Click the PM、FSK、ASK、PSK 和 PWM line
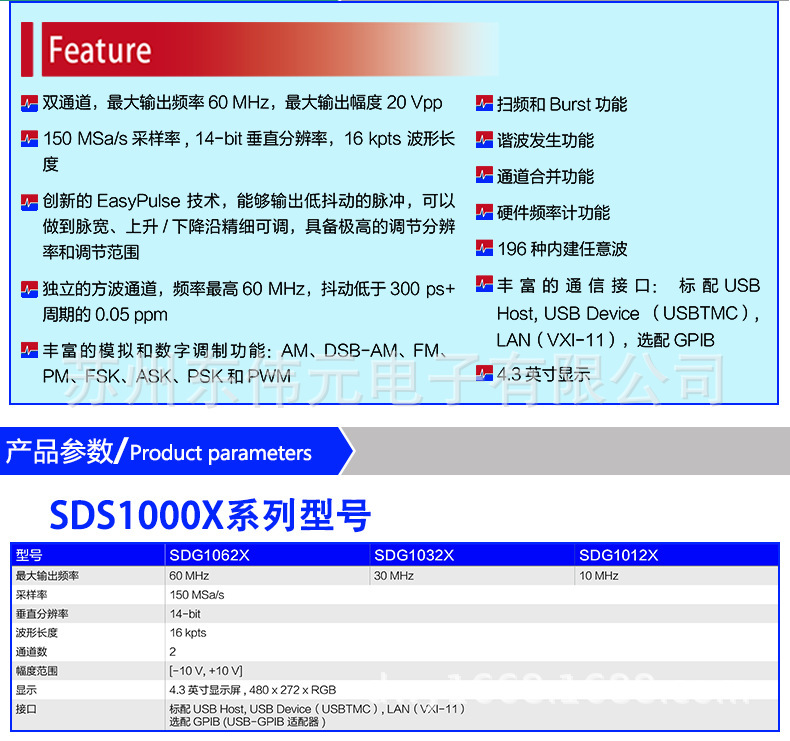This screenshot has width=790, height=741. (167, 376)
